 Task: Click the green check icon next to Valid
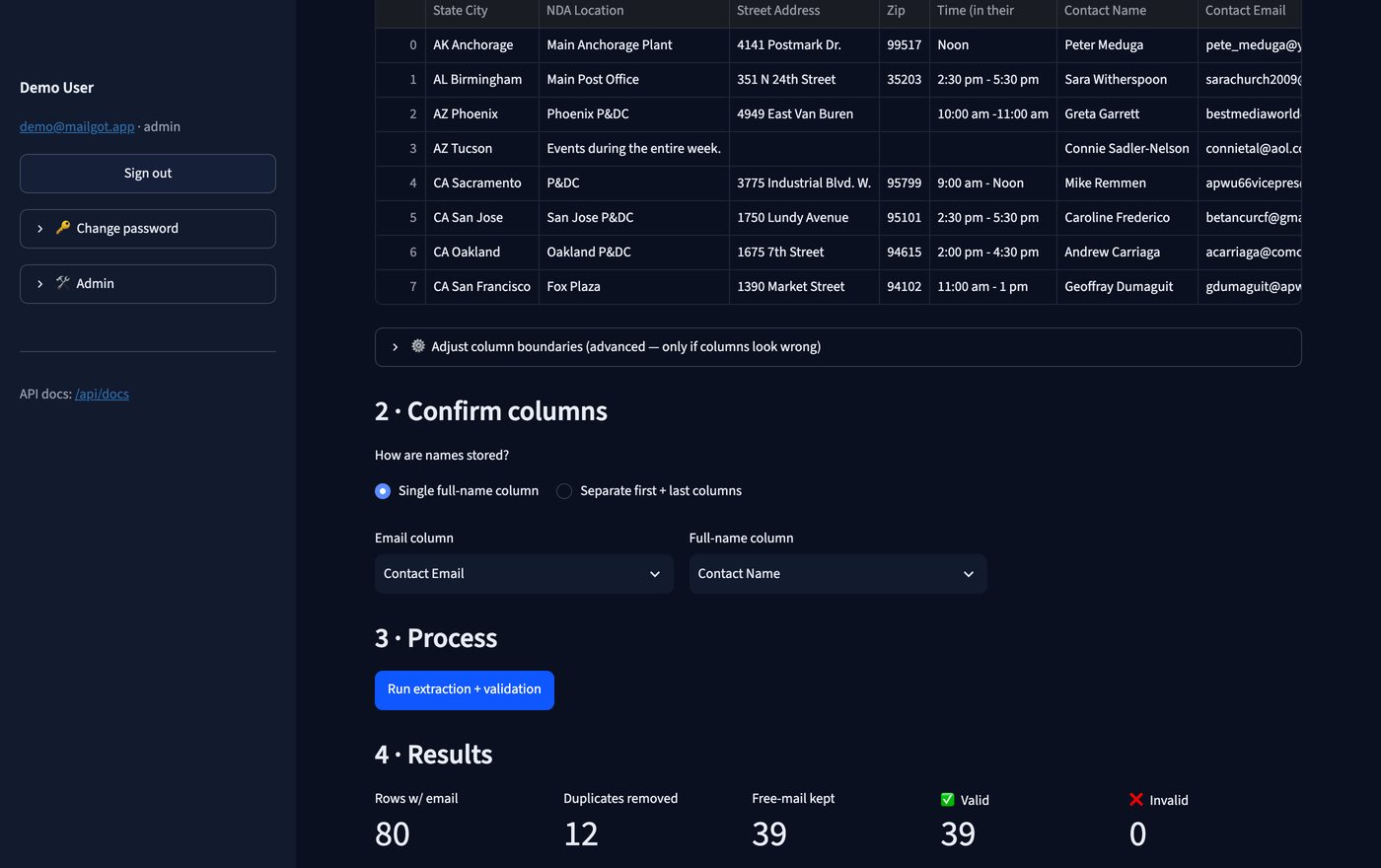(948, 800)
